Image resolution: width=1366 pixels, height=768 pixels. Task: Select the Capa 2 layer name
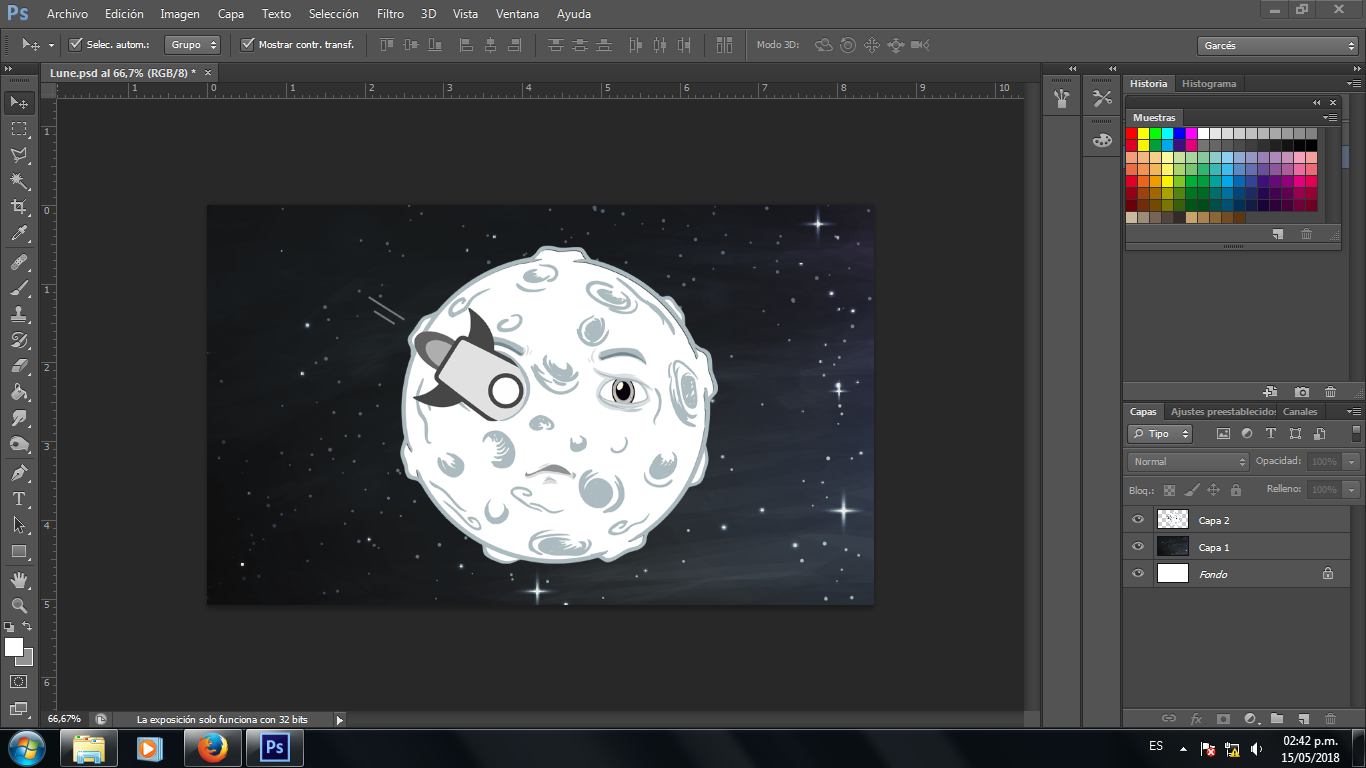point(1214,520)
